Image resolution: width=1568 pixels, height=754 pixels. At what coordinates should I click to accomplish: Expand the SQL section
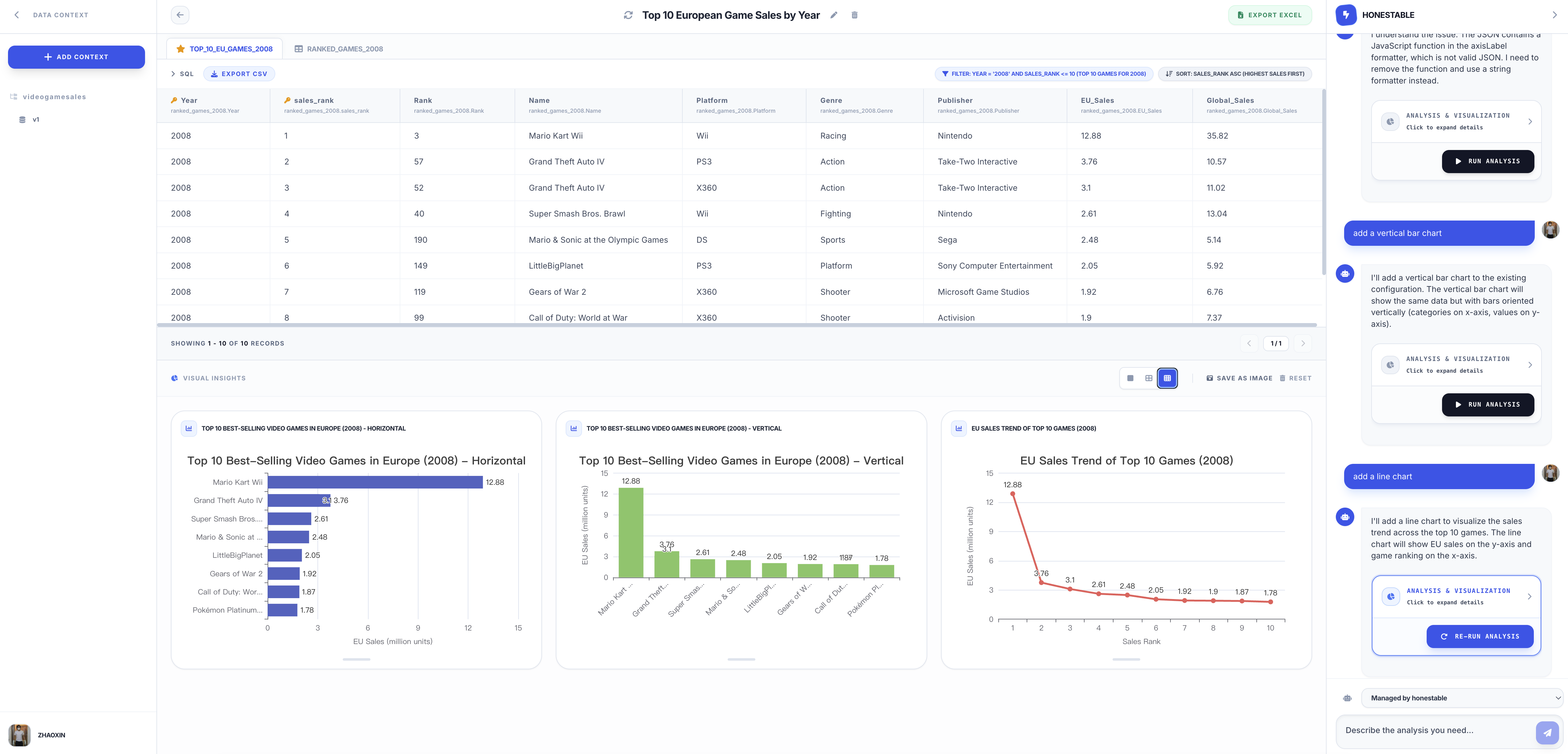pos(182,73)
